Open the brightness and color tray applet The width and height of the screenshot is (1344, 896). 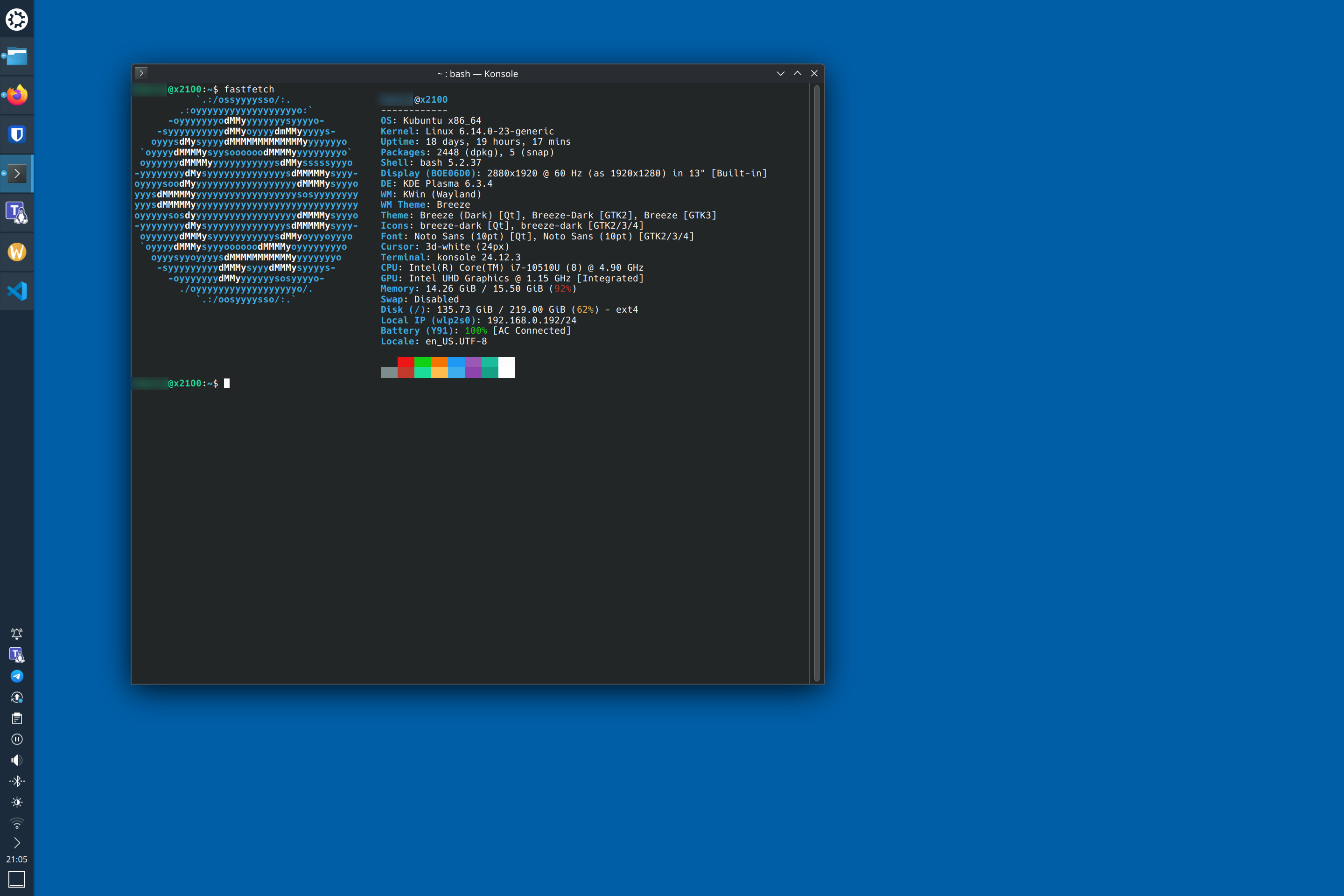click(x=17, y=802)
